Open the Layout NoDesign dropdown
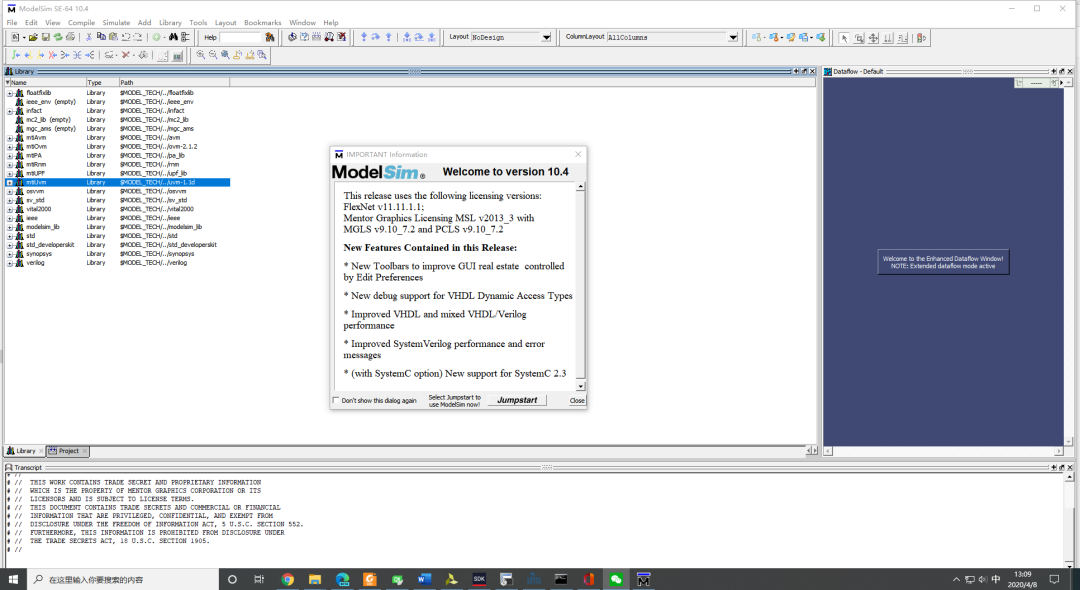The image size is (1080, 590). (546, 37)
